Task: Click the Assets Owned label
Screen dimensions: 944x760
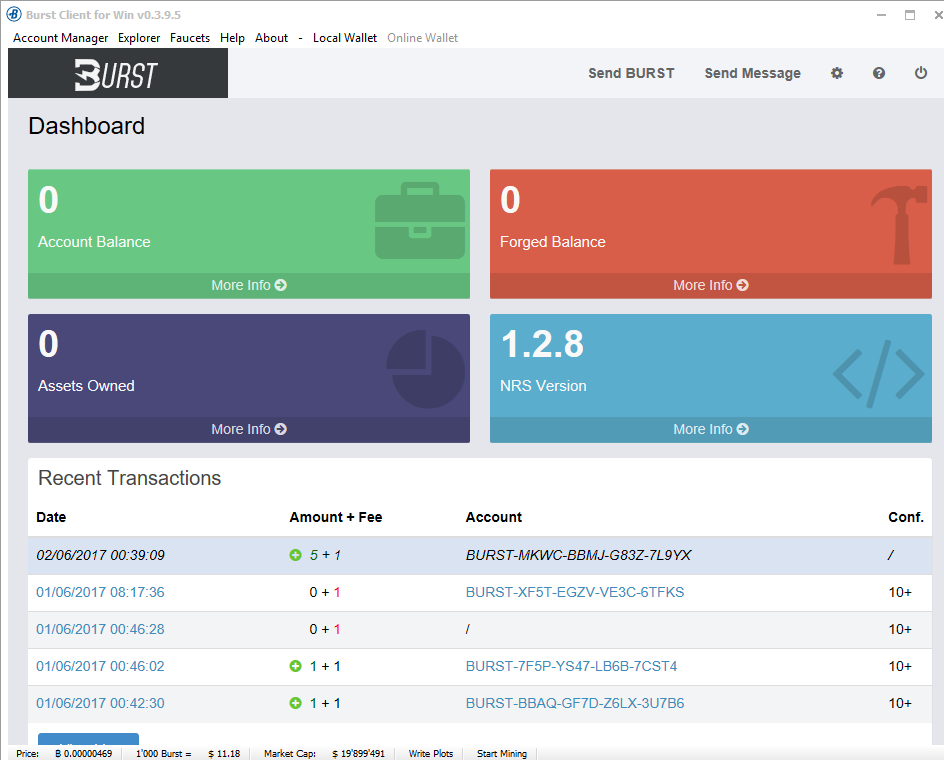Action: [x=86, y=386]
